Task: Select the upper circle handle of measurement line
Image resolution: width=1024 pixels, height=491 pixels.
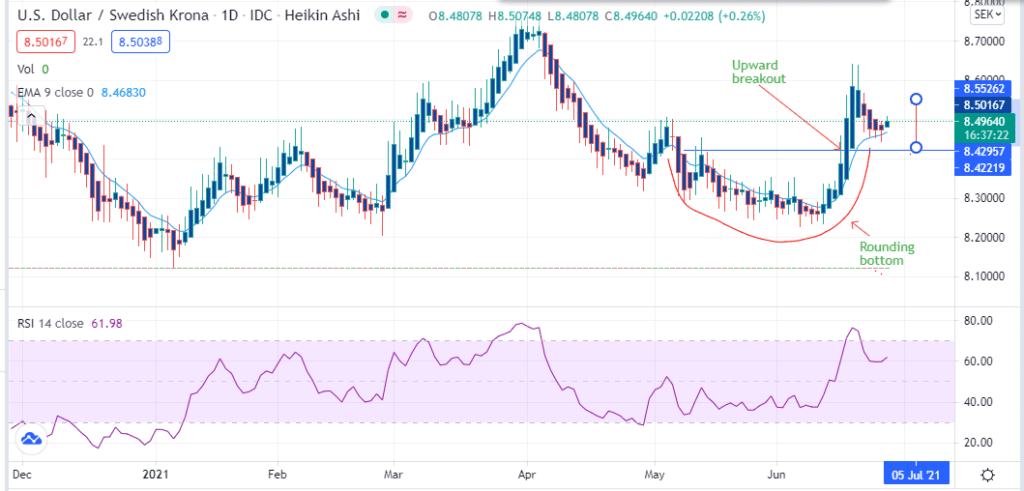Action: [915, 99]
